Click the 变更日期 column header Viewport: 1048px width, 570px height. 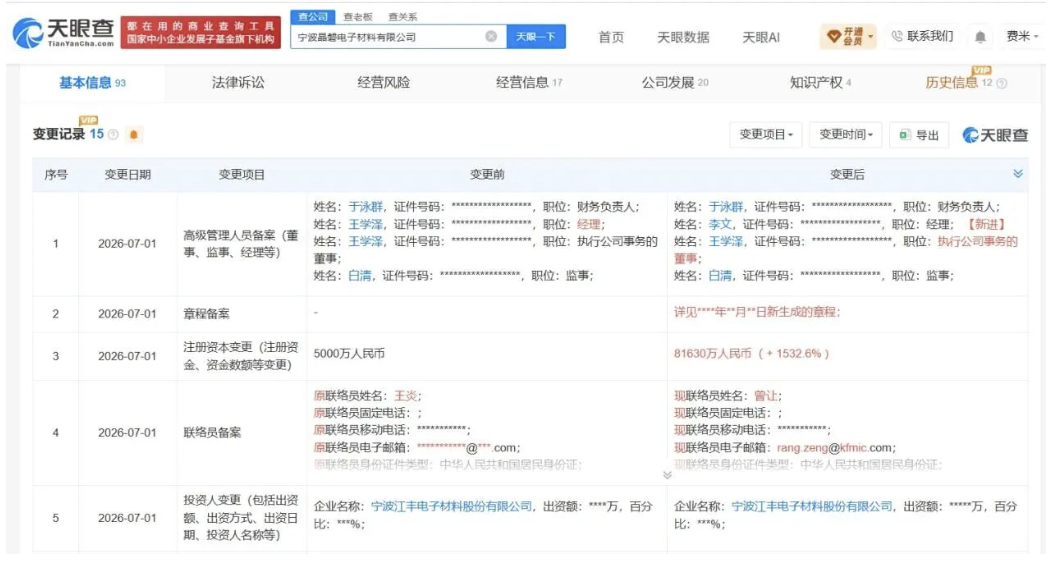click(x=127, y=174)
